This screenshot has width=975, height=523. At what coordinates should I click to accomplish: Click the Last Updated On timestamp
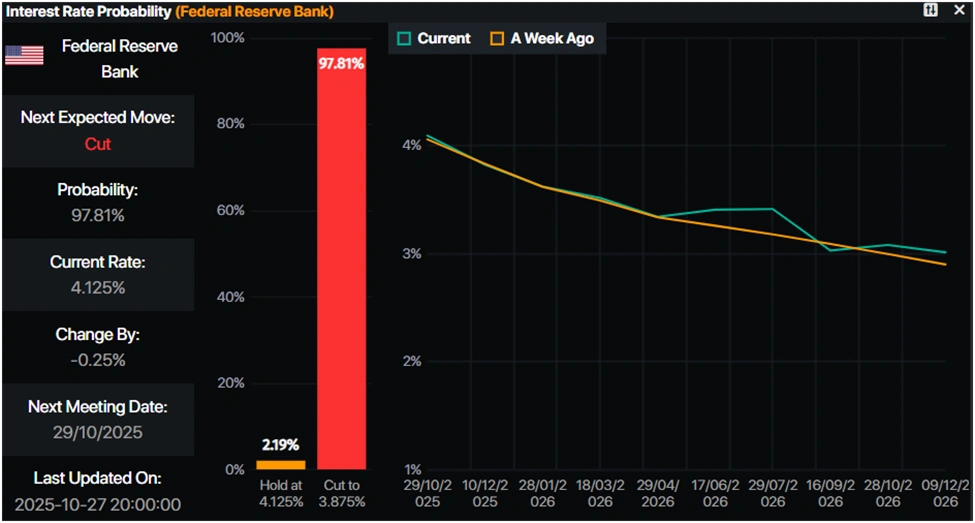point(97,505)
